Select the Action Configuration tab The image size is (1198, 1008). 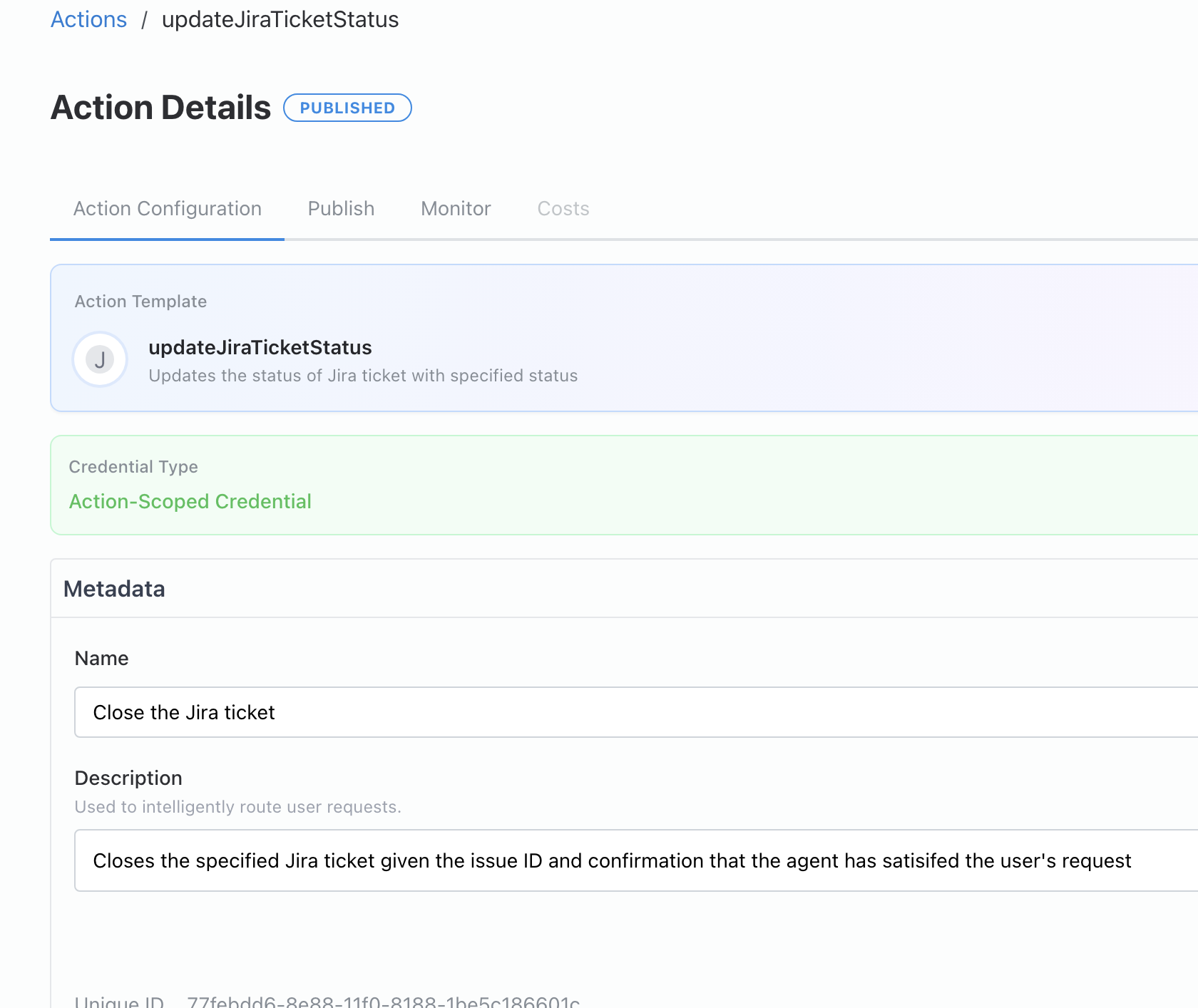click(167, 208)
